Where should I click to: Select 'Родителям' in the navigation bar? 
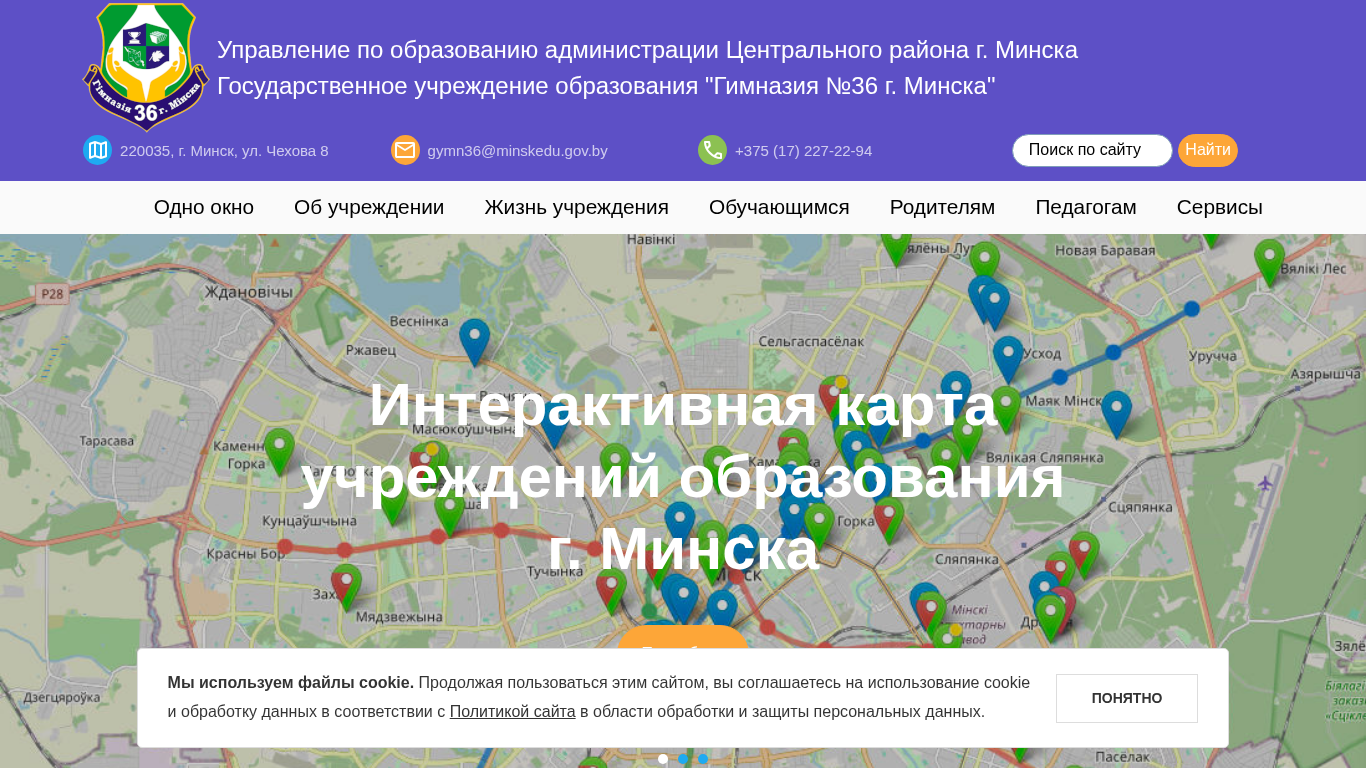pyautogui.click(x=942, y=207)
